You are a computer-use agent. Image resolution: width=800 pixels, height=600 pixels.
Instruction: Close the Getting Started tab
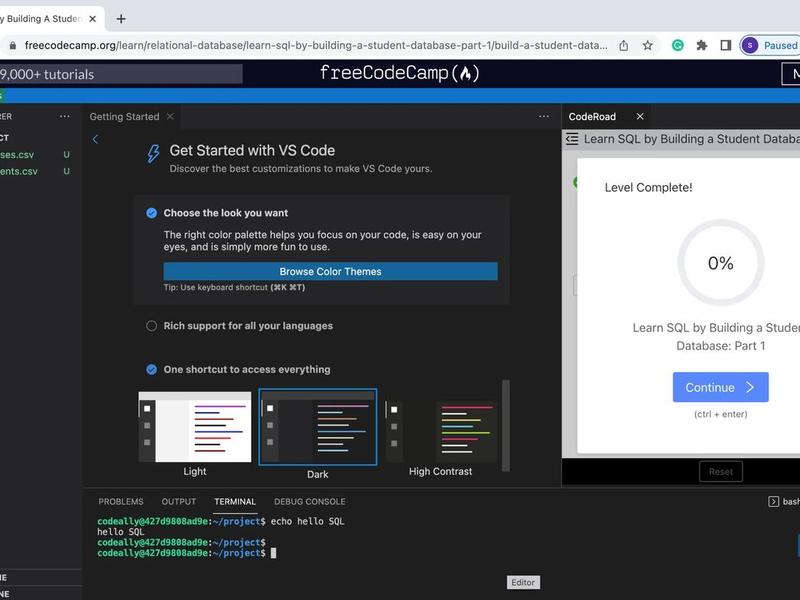[x=170, y=116]
